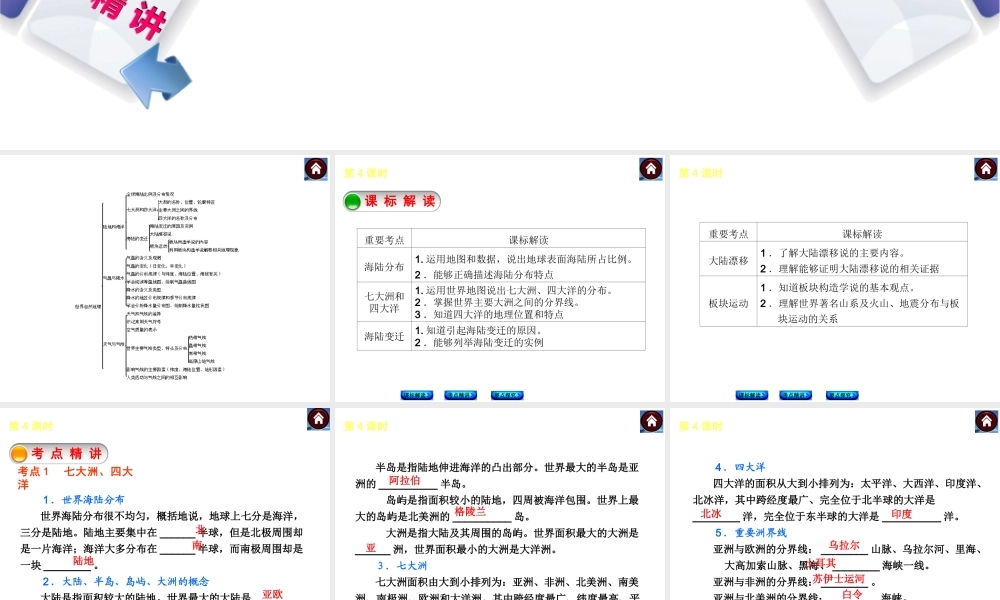Click the rightmost blue nav button on 大陆漂移 slide

tap(842, 395)
